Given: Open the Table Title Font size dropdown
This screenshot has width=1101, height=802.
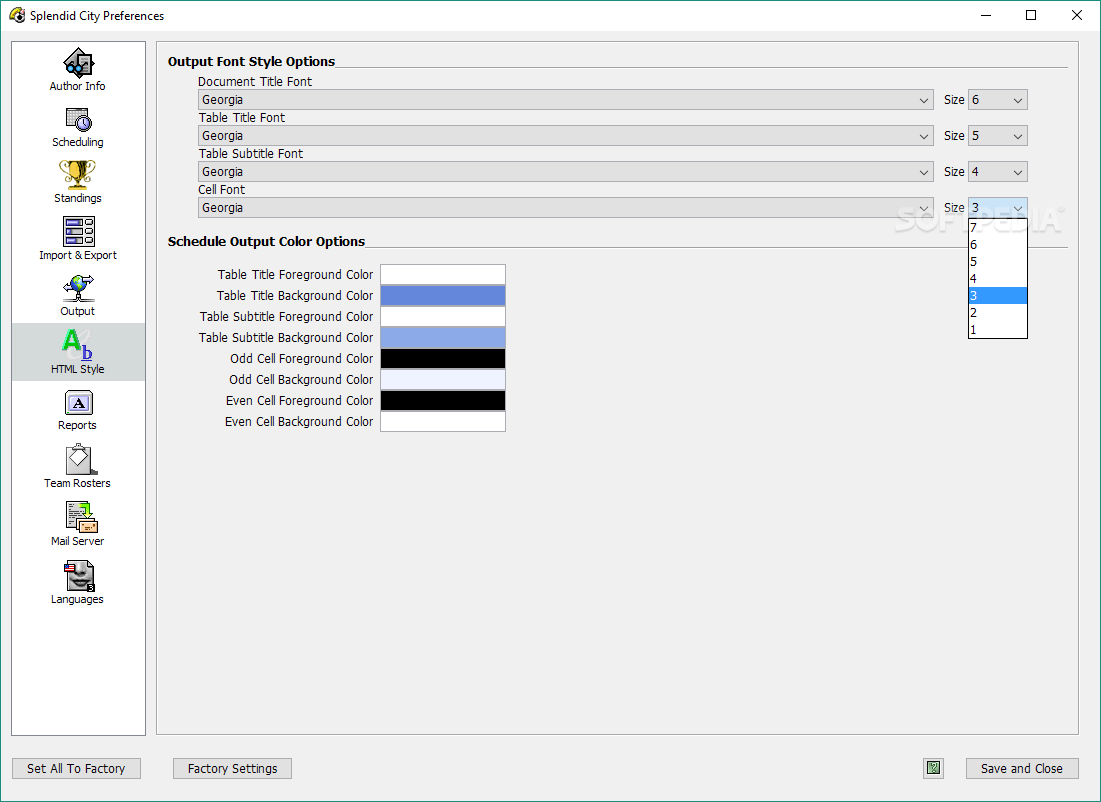Looking at the screenshot, I should pyautogui.click(x=998, y=136).
